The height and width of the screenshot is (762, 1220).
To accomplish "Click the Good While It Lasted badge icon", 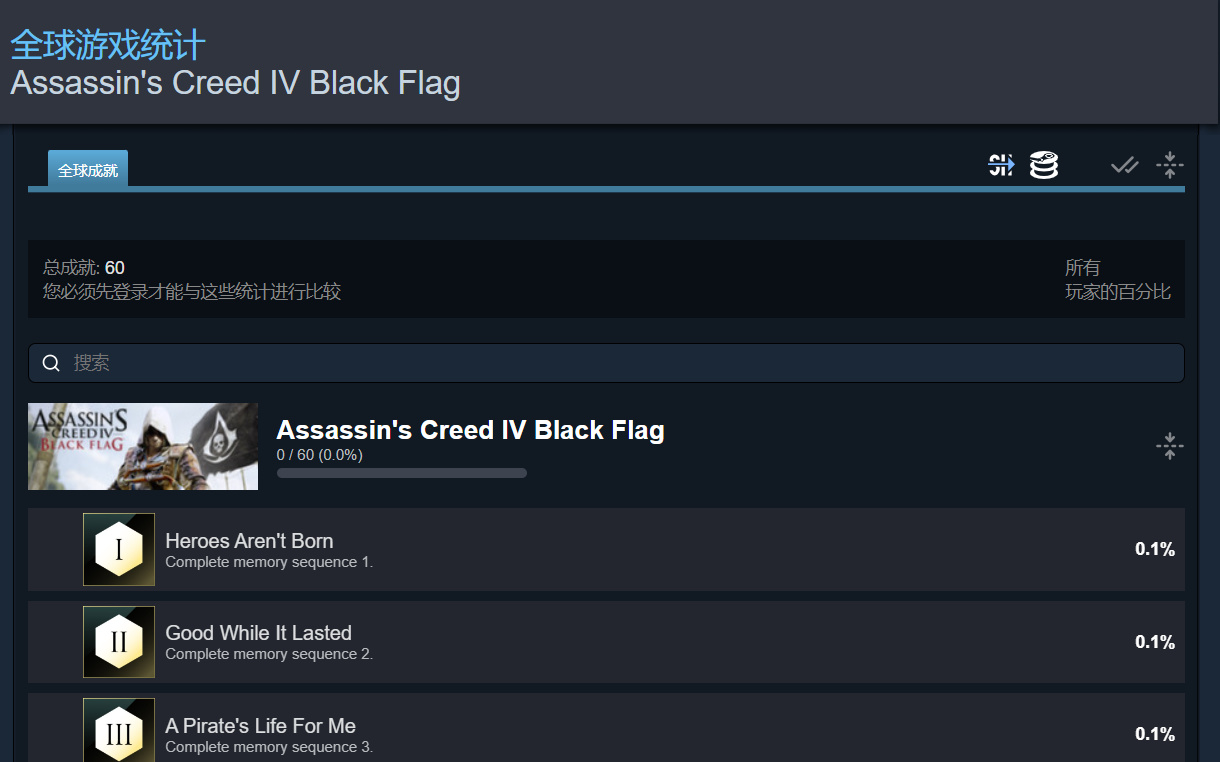I will pos(119,642).
